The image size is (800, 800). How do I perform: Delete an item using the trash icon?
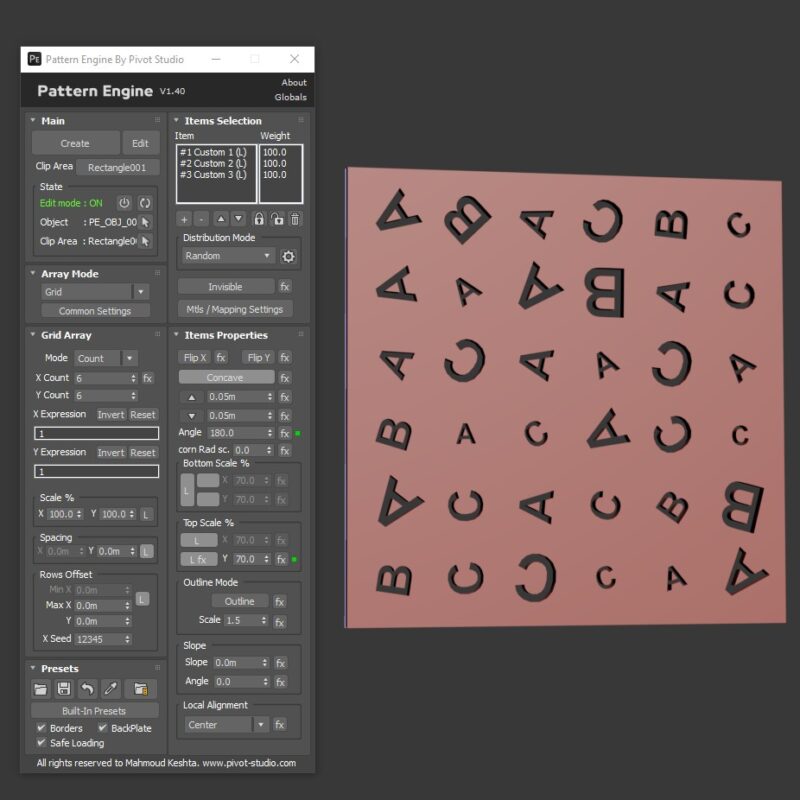pyautogui.click(x=295, y=220)
